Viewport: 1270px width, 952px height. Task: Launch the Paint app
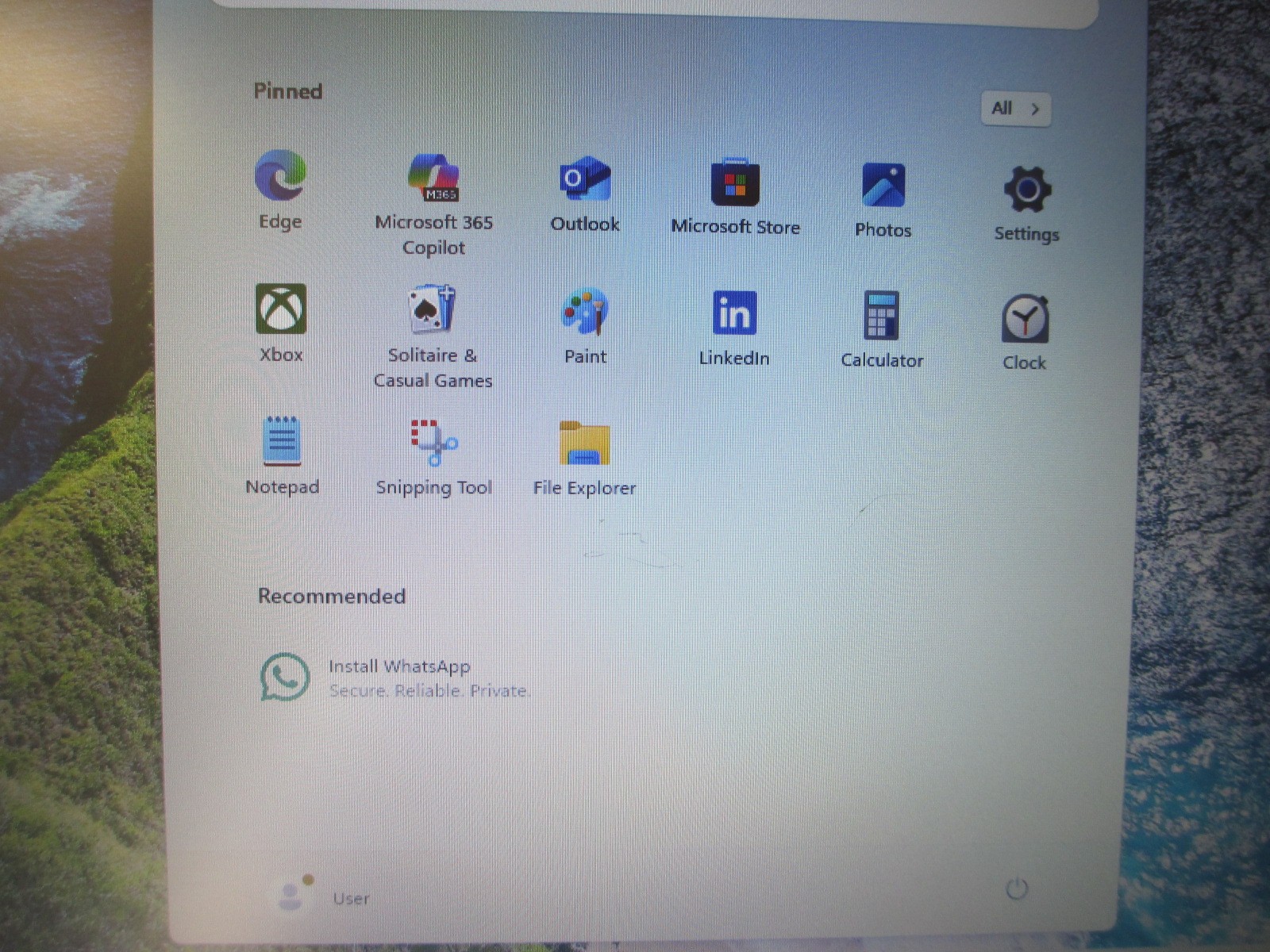coord(585,312)
